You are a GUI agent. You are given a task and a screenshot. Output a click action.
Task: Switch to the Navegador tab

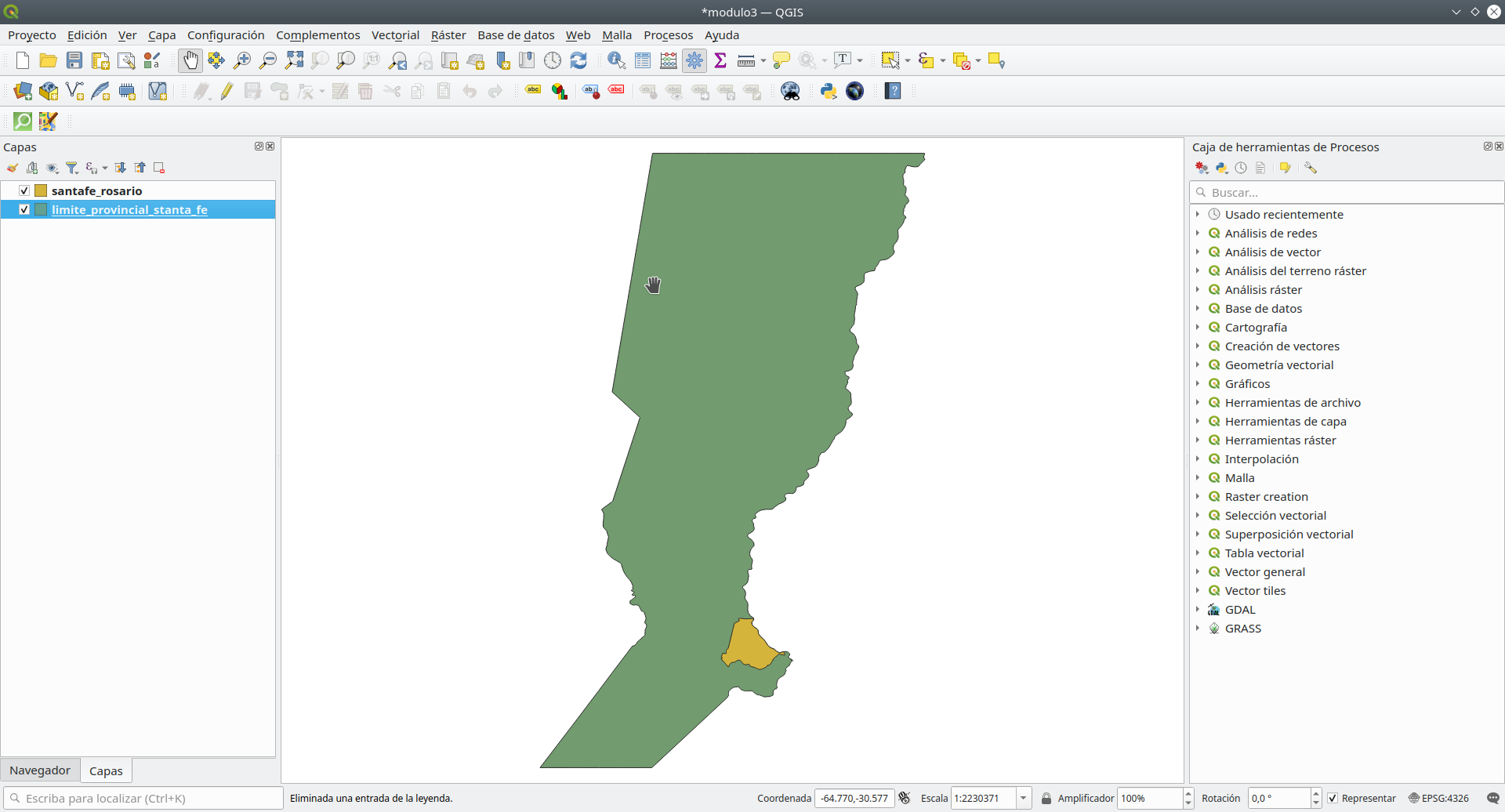(40, 770)
